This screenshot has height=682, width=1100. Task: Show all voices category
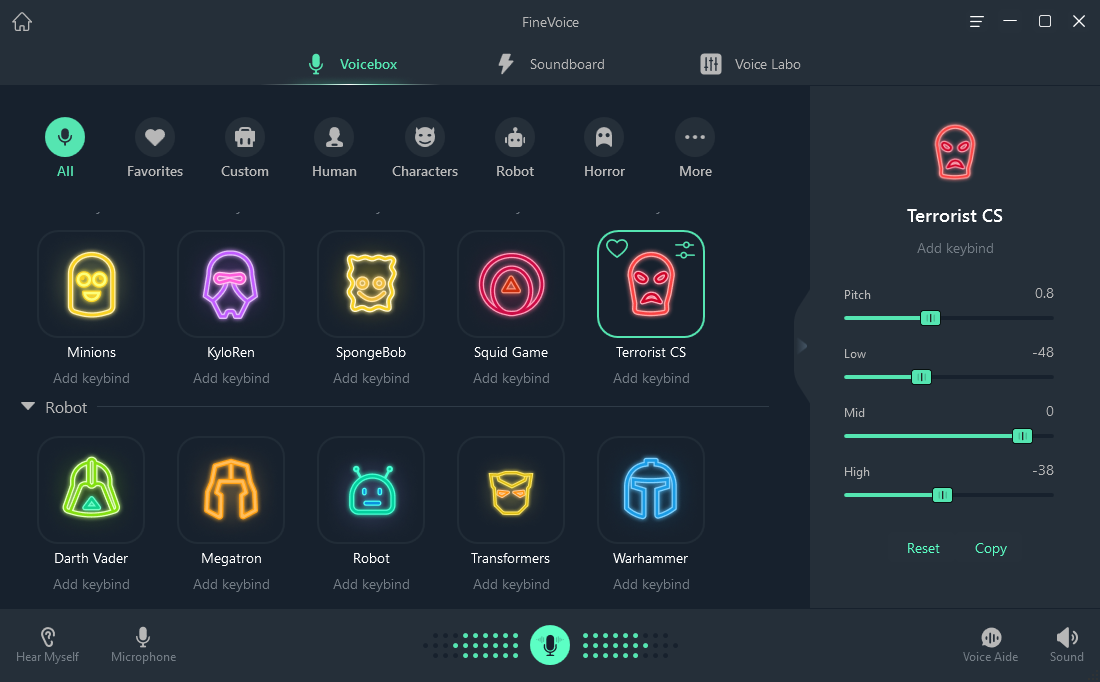[65, 148]
